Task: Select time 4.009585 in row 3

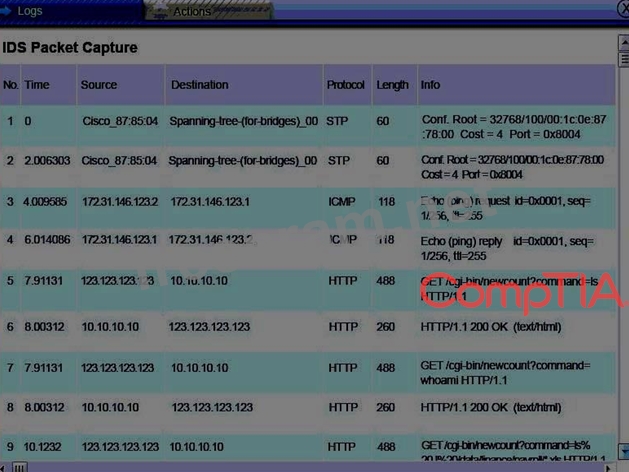Action: point(45,202)
